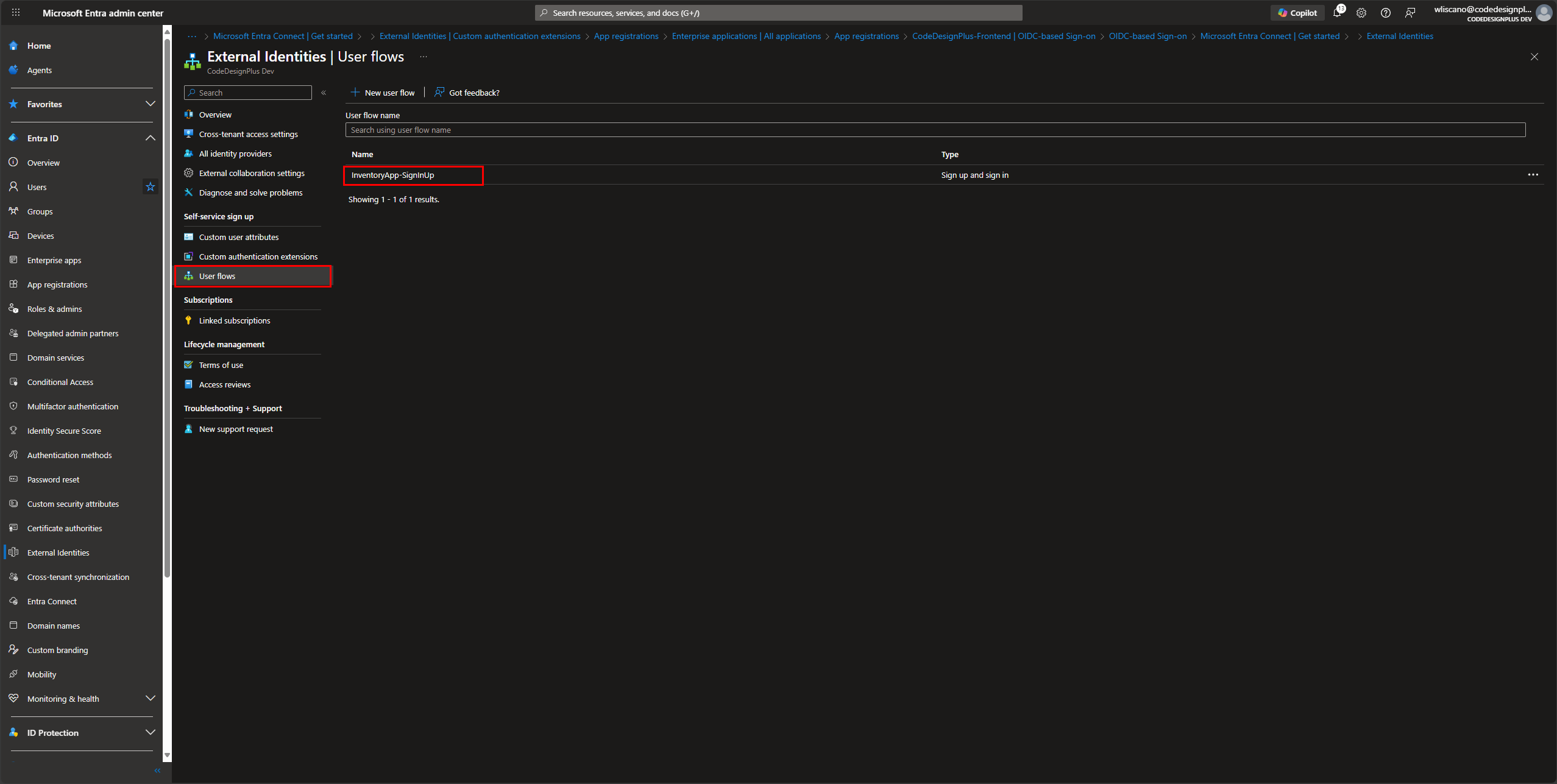Screen dimensions: 1557x784
Task: Click the Authentication methods sidebar icon
Action: 13,454
